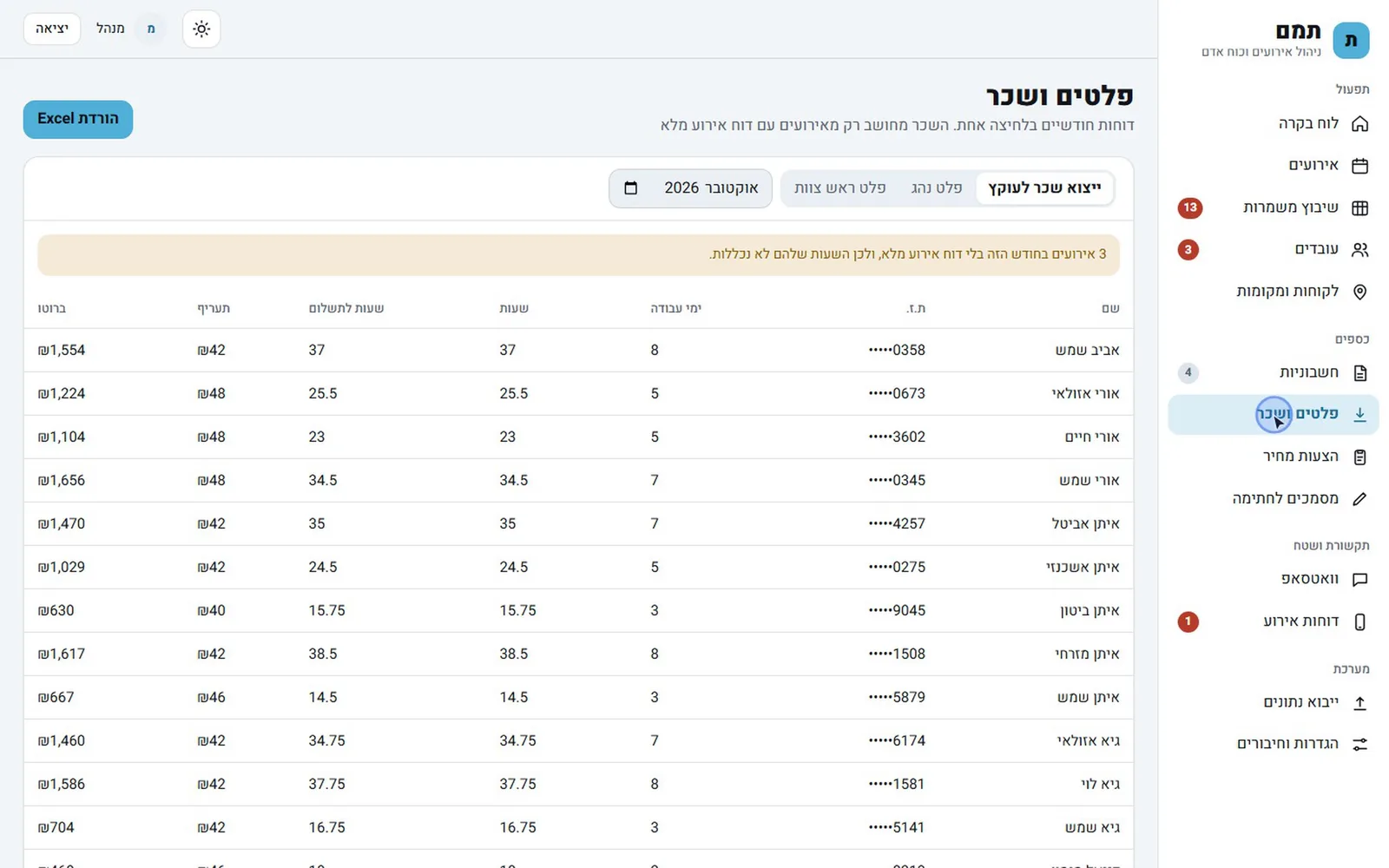The height and width of the screenshot is (868, 1389).
Task: Open לוח בקרה in sidebar
Action: pos(1273,123)
